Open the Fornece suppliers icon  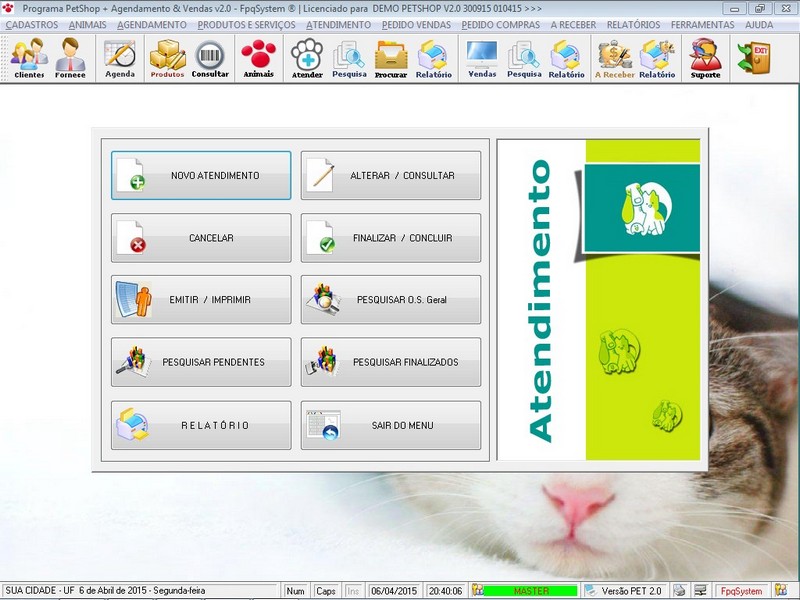(70, 58)
